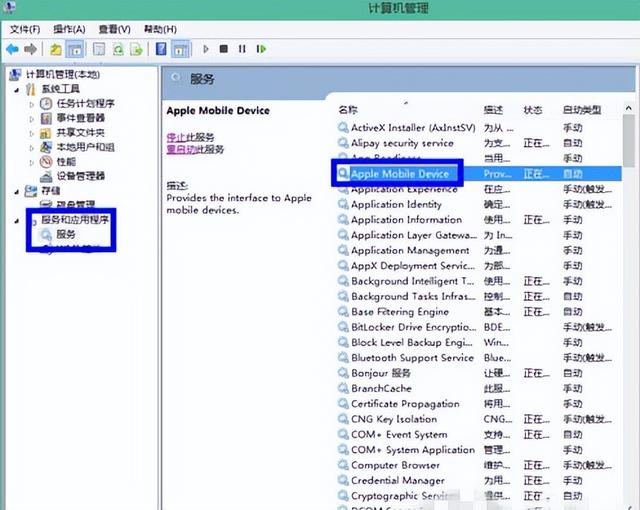Click the Forward arrow toolbar icon
This screenshot has height=510, width=640.
coord(31,49)
